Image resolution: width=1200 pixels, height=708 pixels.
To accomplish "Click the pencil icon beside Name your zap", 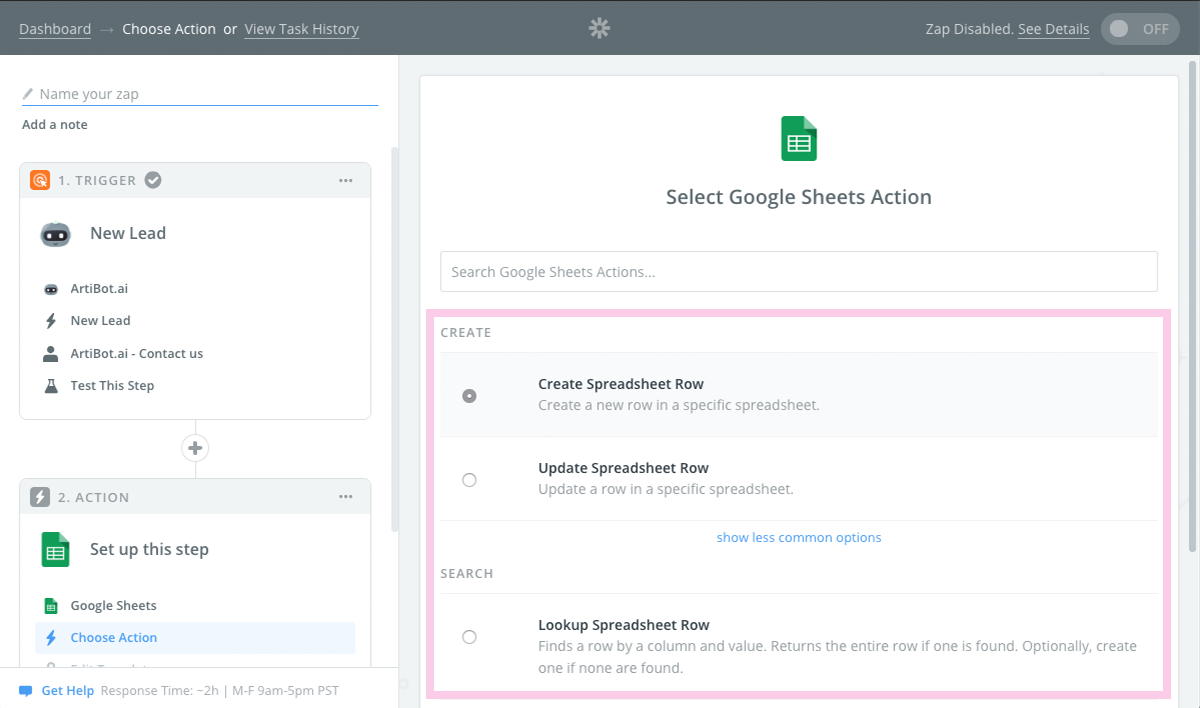I will click(x=28, y=94).
